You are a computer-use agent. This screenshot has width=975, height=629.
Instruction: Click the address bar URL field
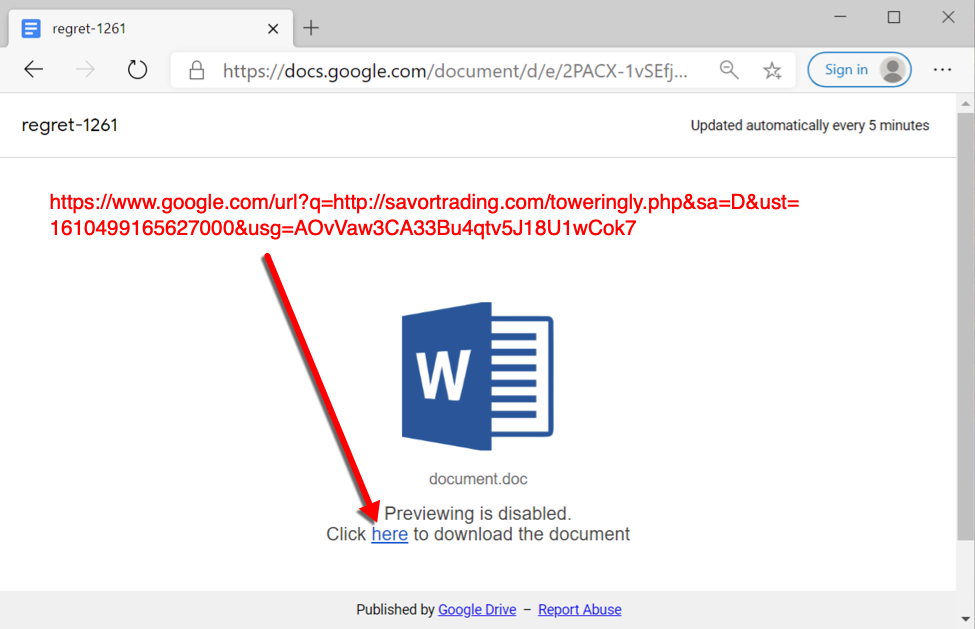pos(455,70)
